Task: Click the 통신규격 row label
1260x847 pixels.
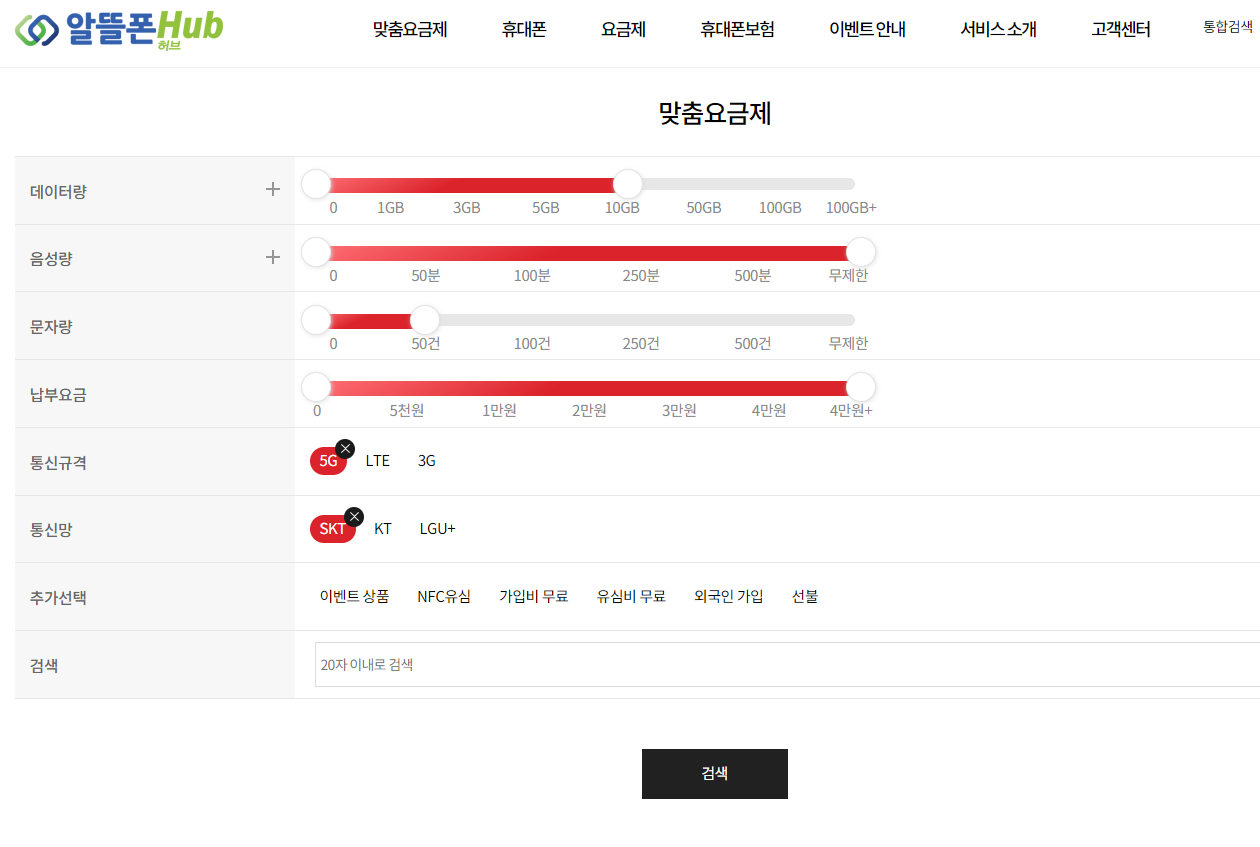Action: pos(58,463)
